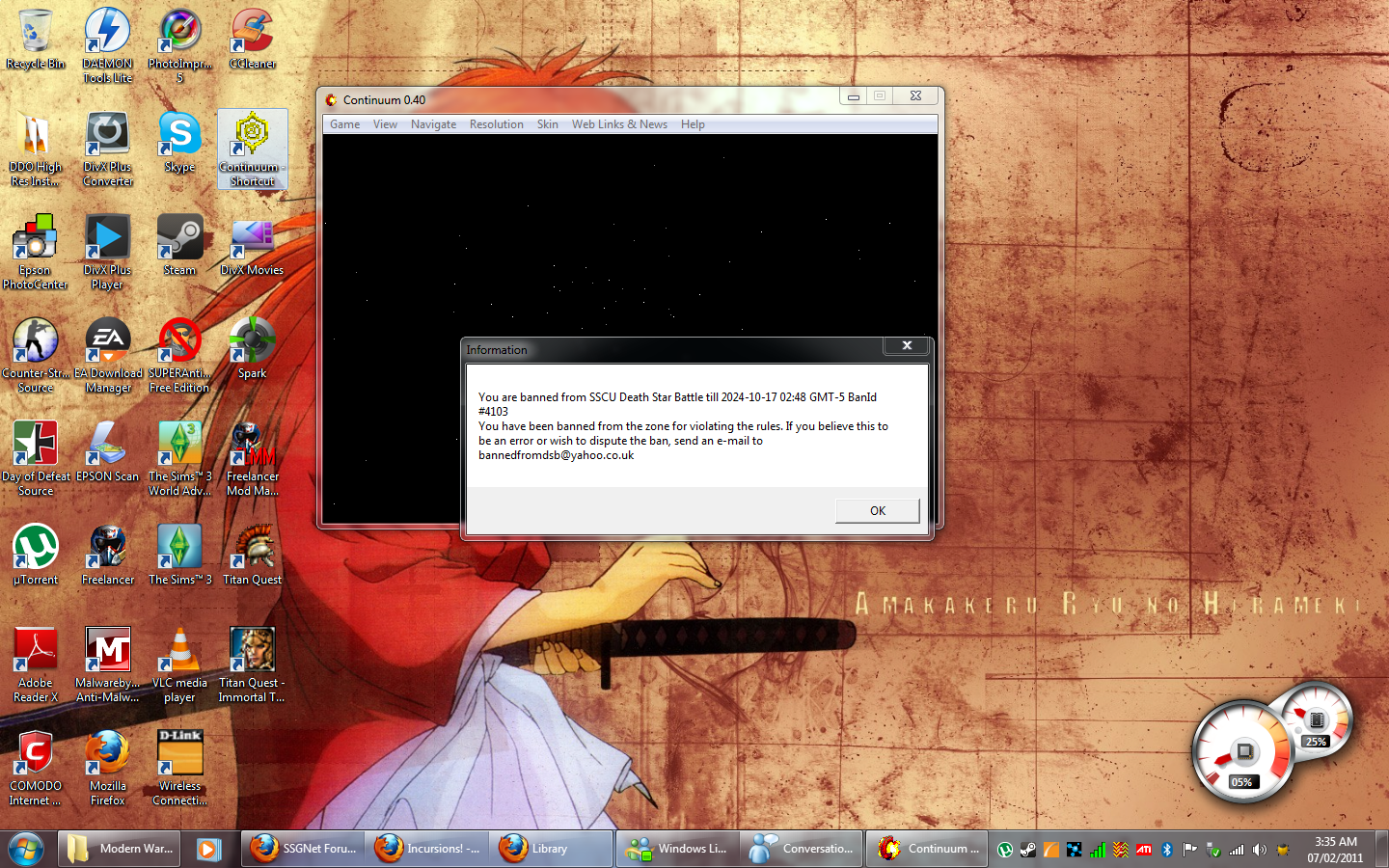1389x868 pixels.
Task: Select the DDO High Res Installer icon
Action: coord(36,149)
